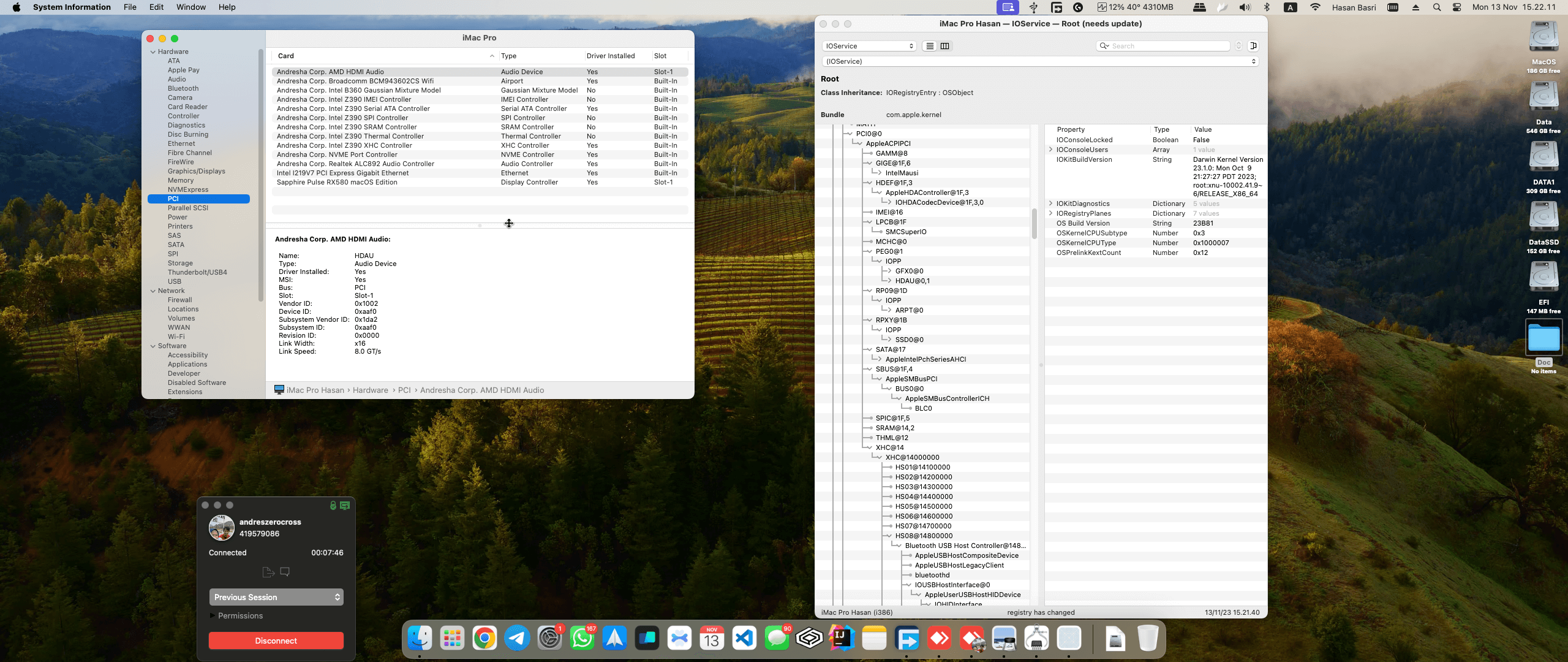Switch IORegistryExplorer to list view
Image resolution: width=1568 pixels, height=662 pixels.
(930, 46)
